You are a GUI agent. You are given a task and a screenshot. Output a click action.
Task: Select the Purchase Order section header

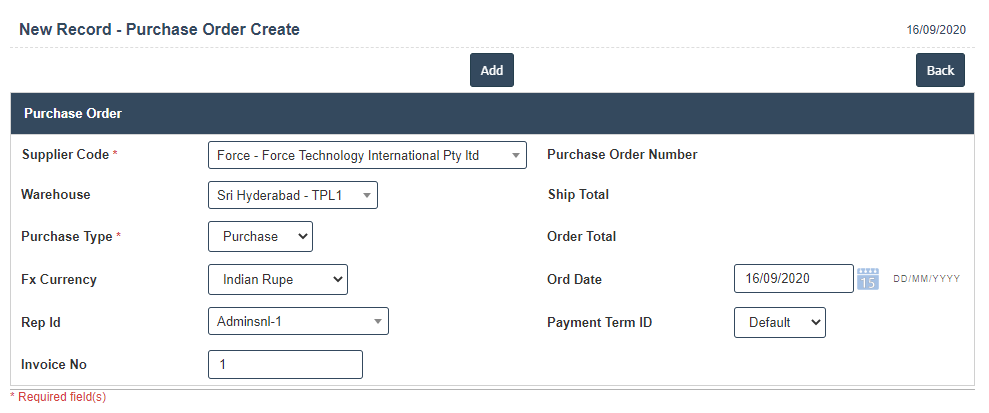click(73, 114)
